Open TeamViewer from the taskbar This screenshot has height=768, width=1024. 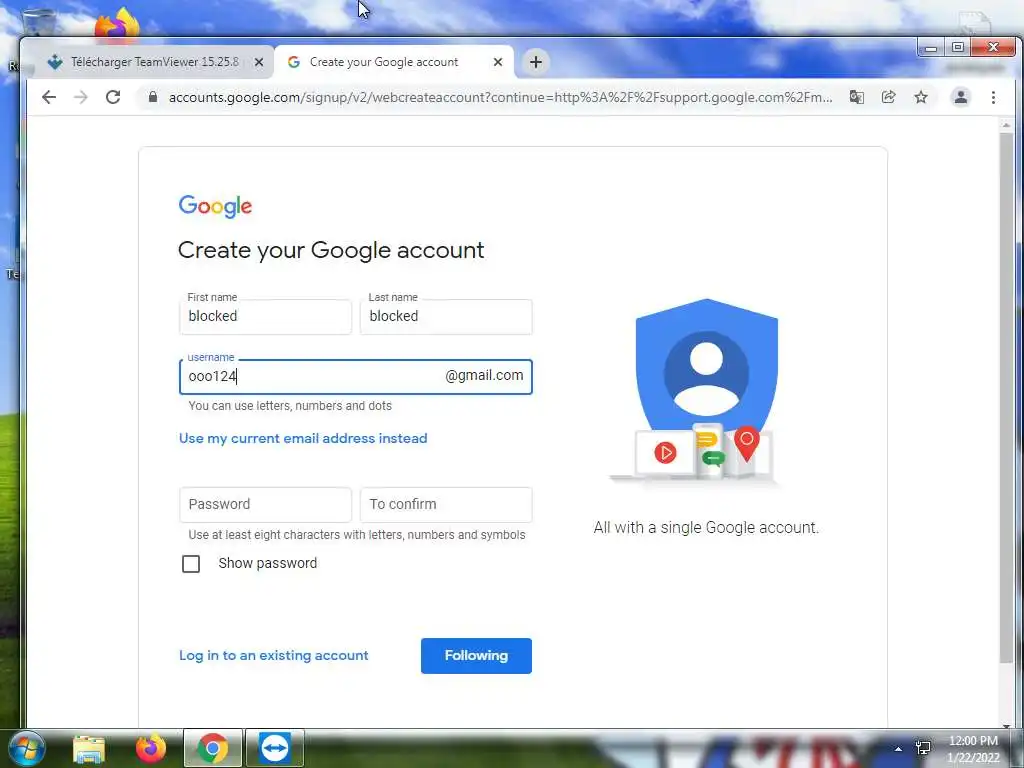pyautogui.click(x=274, y=748)
